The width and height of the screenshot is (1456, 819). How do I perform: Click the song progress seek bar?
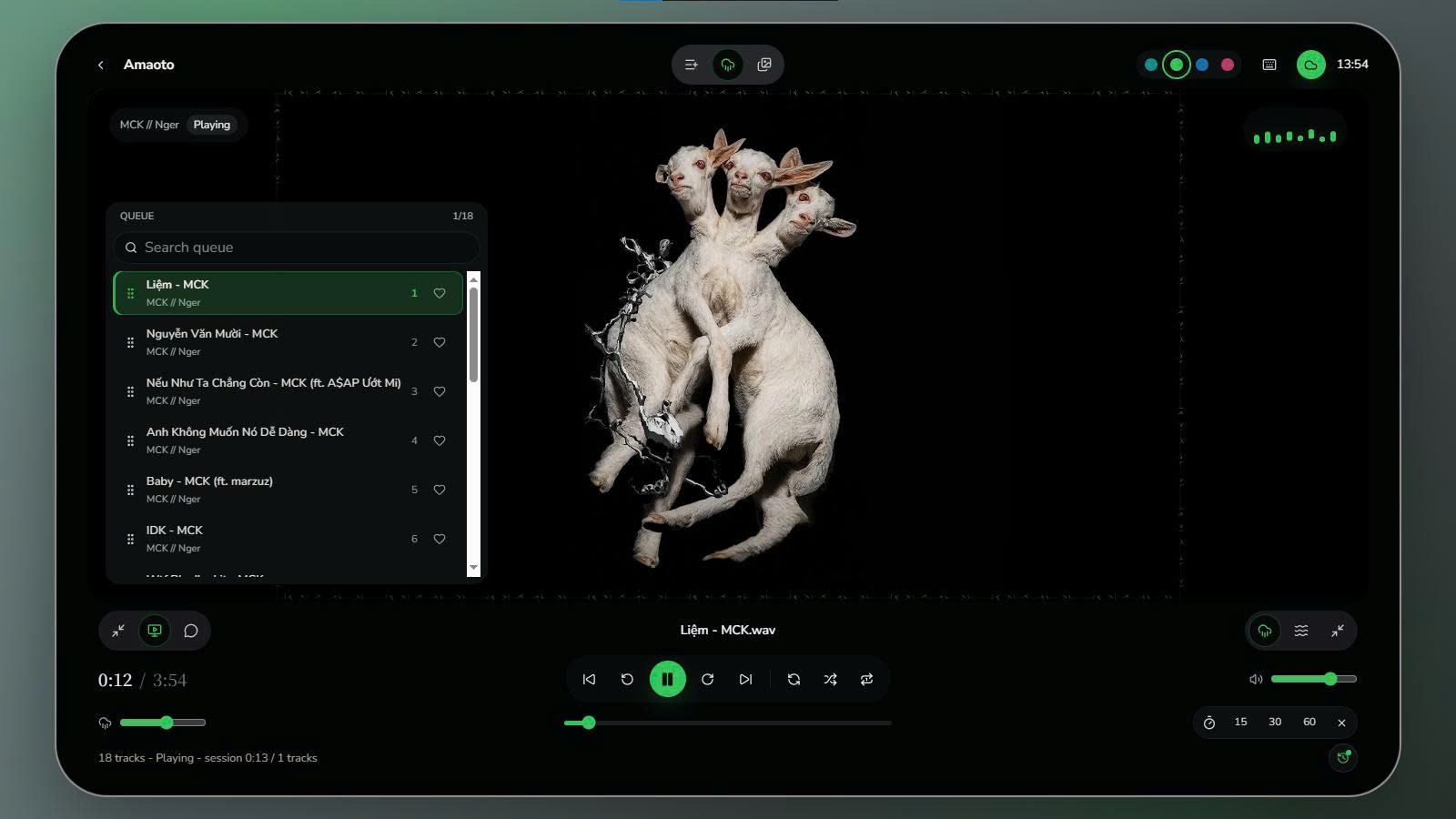(x=728, y=723)
